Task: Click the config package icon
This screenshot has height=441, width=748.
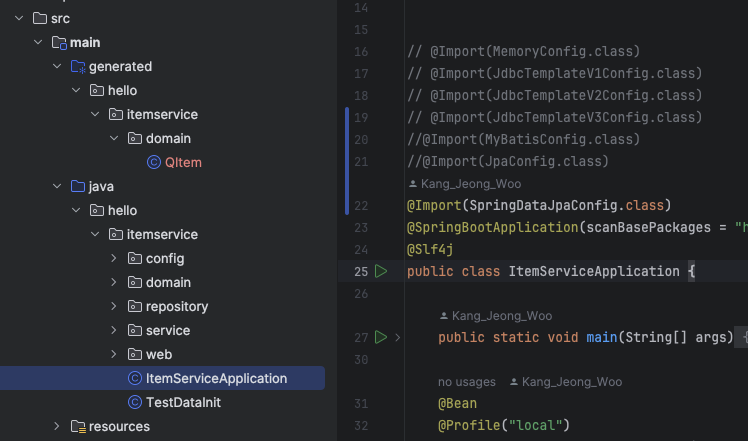Action: click(135, 258)
